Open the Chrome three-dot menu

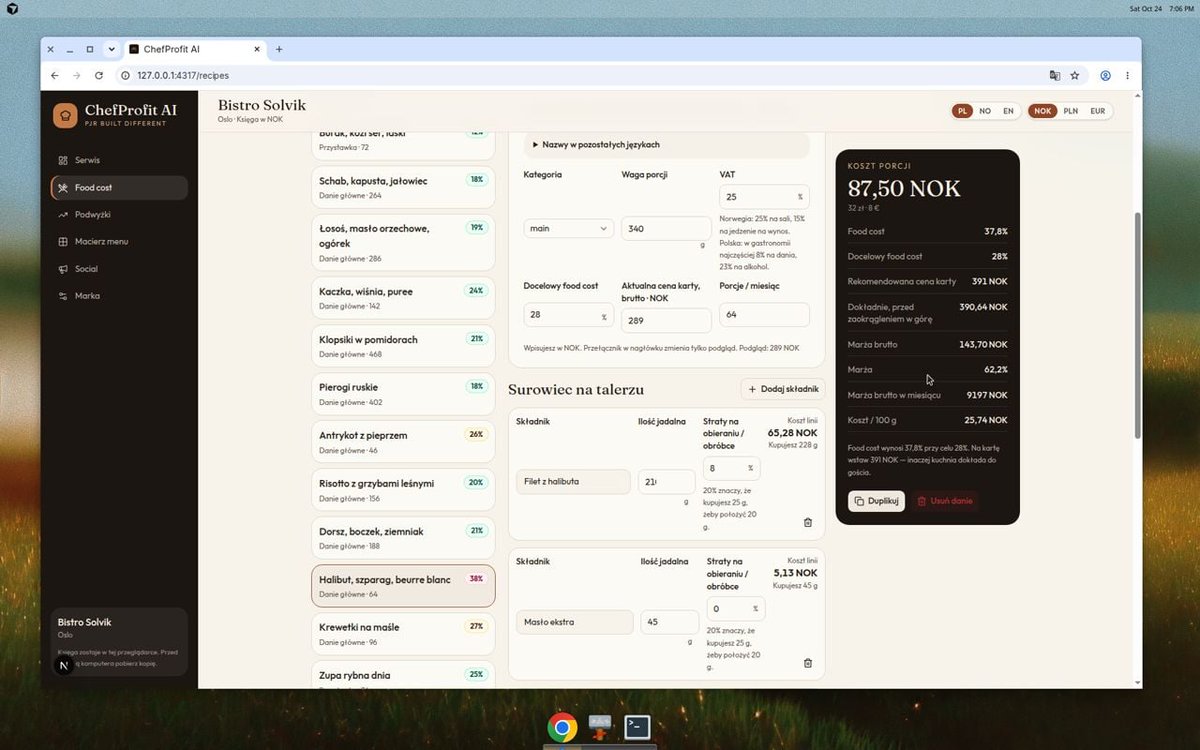coord(1128,75)
